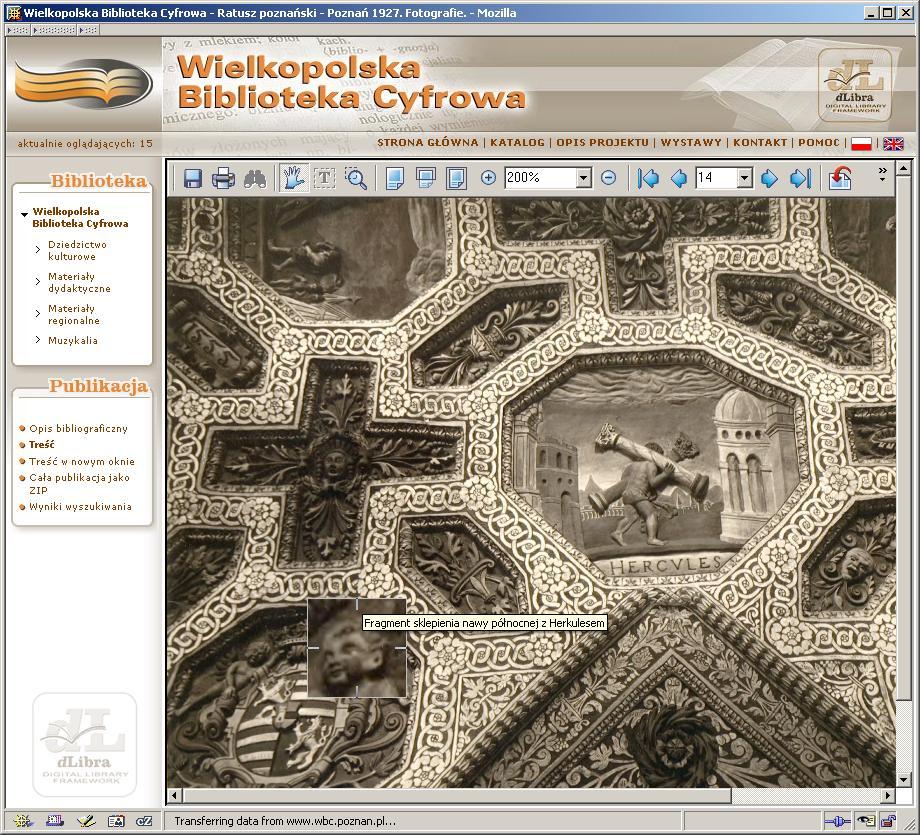Activate the magnifier zoom-area tool
920x835 pixels.
356,178
